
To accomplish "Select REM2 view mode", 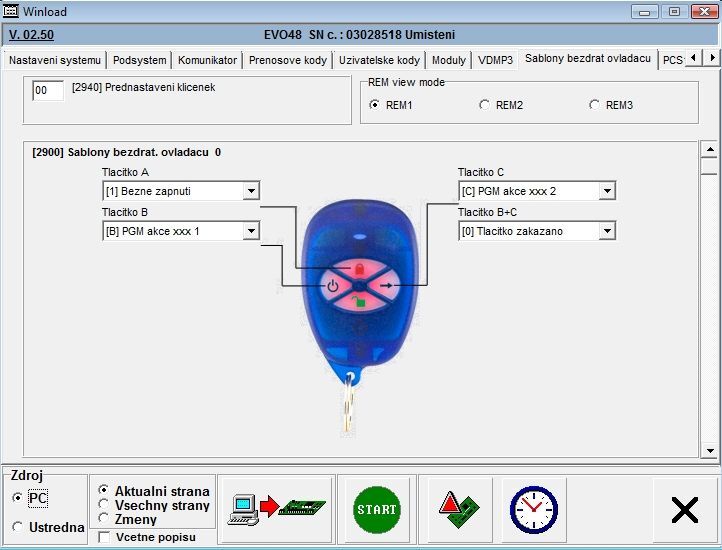I will 485,105.
